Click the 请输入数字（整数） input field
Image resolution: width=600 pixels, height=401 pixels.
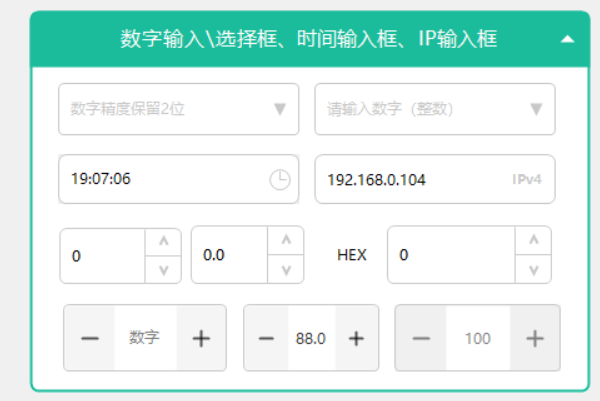(435, 109)
